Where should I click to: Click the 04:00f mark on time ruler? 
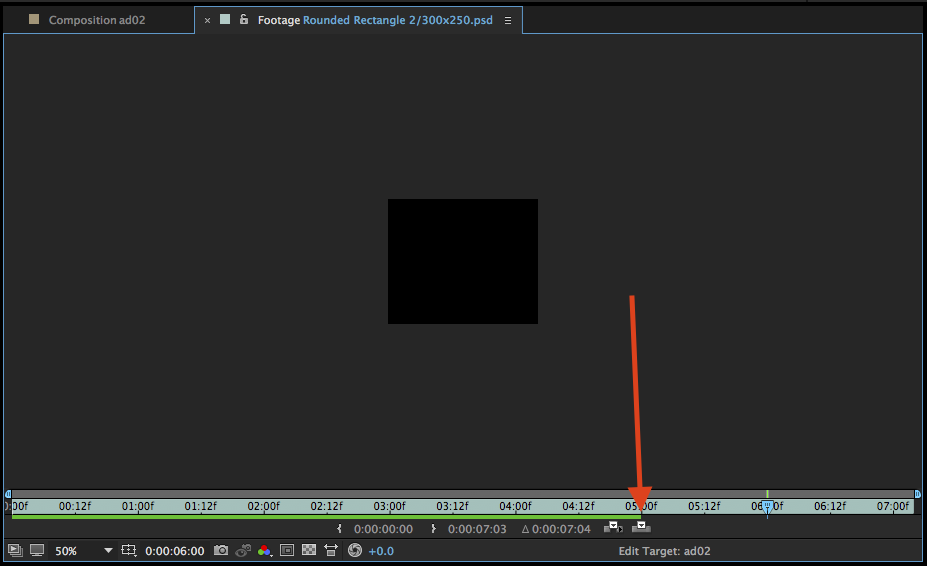tap(516, 506)
